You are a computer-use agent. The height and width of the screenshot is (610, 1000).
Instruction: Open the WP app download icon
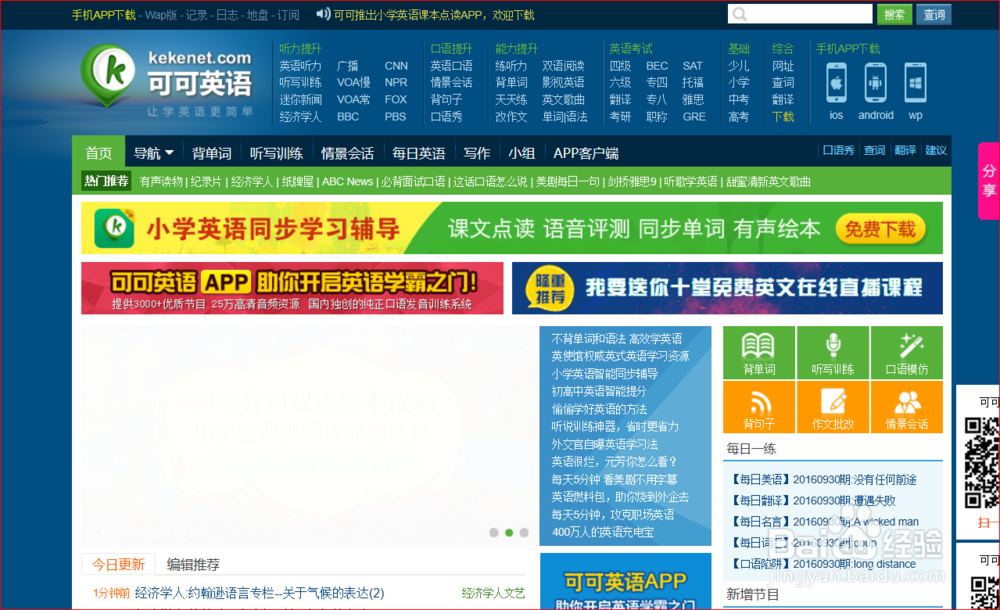(915, 83)
